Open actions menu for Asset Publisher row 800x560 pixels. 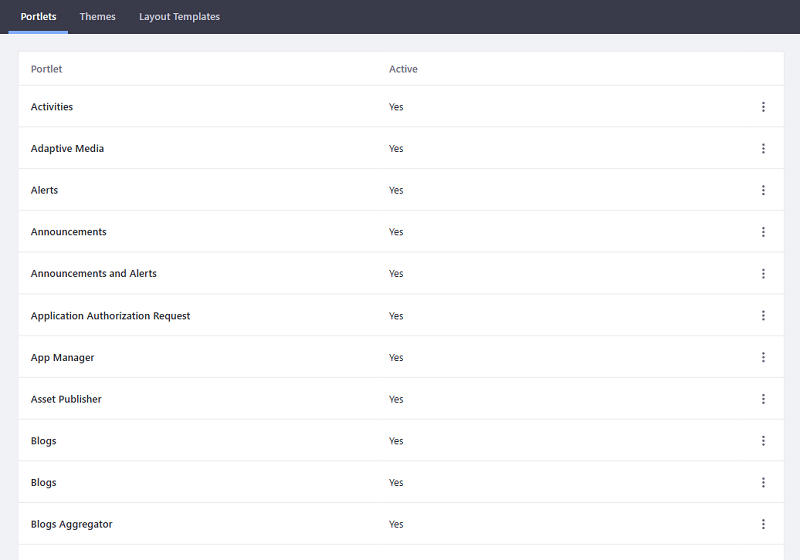pyautogui.click(x=763, y=399)
